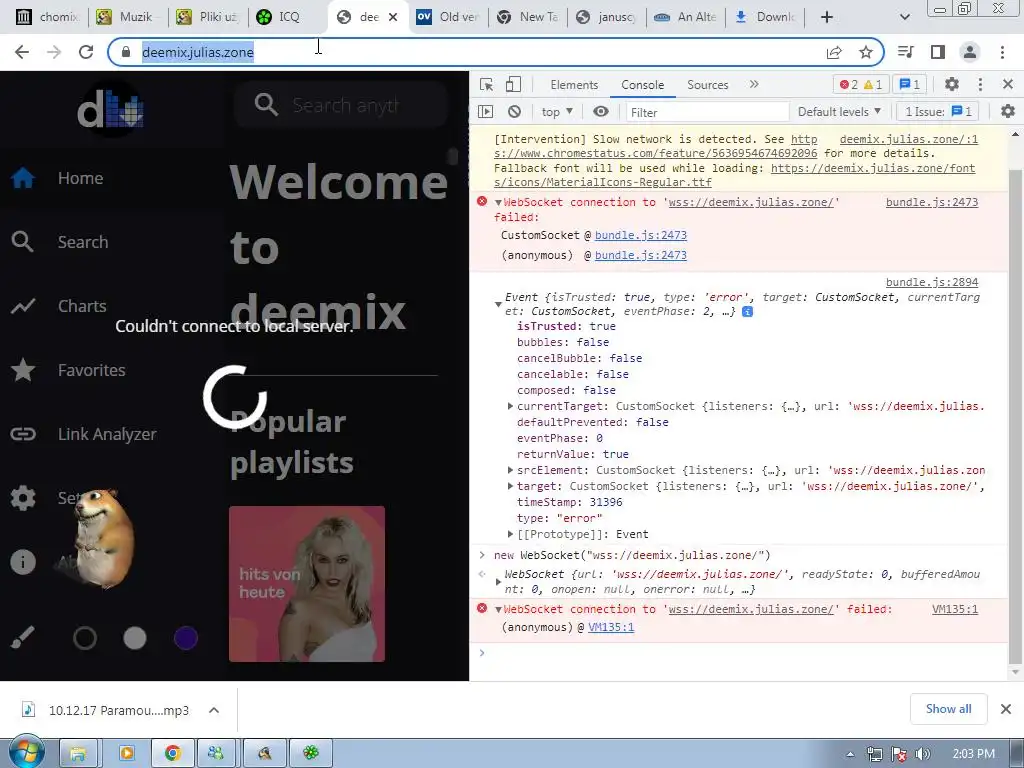The image size is (1024, 768).
Task: Expand currentTarget CustomSocket property
Action: click(510, 406)
